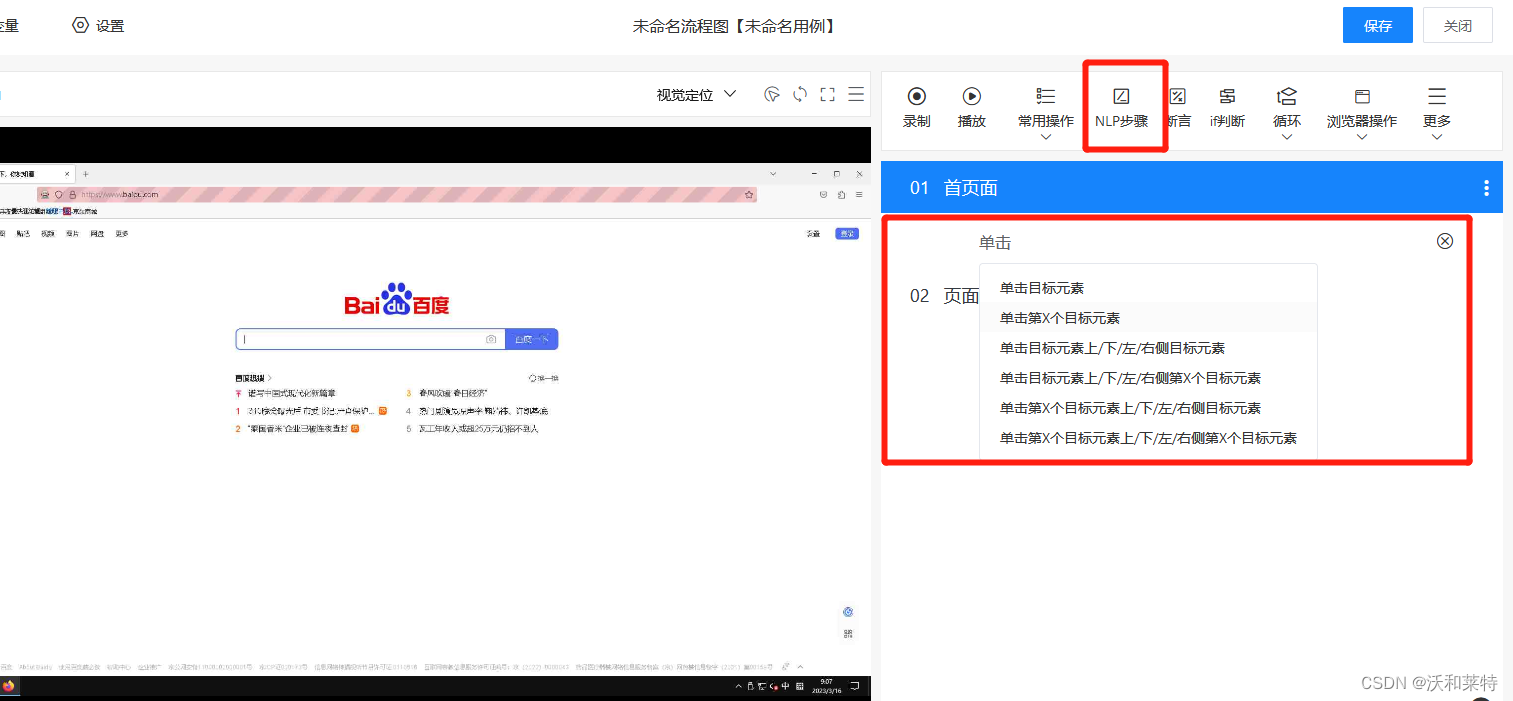Click the 保存 button

(1378, 26)
